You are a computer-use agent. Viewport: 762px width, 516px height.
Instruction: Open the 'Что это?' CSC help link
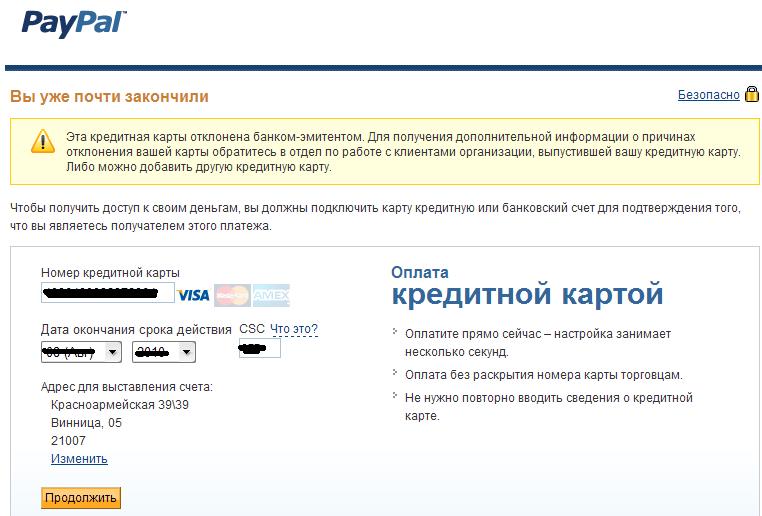tap(294, 329)
